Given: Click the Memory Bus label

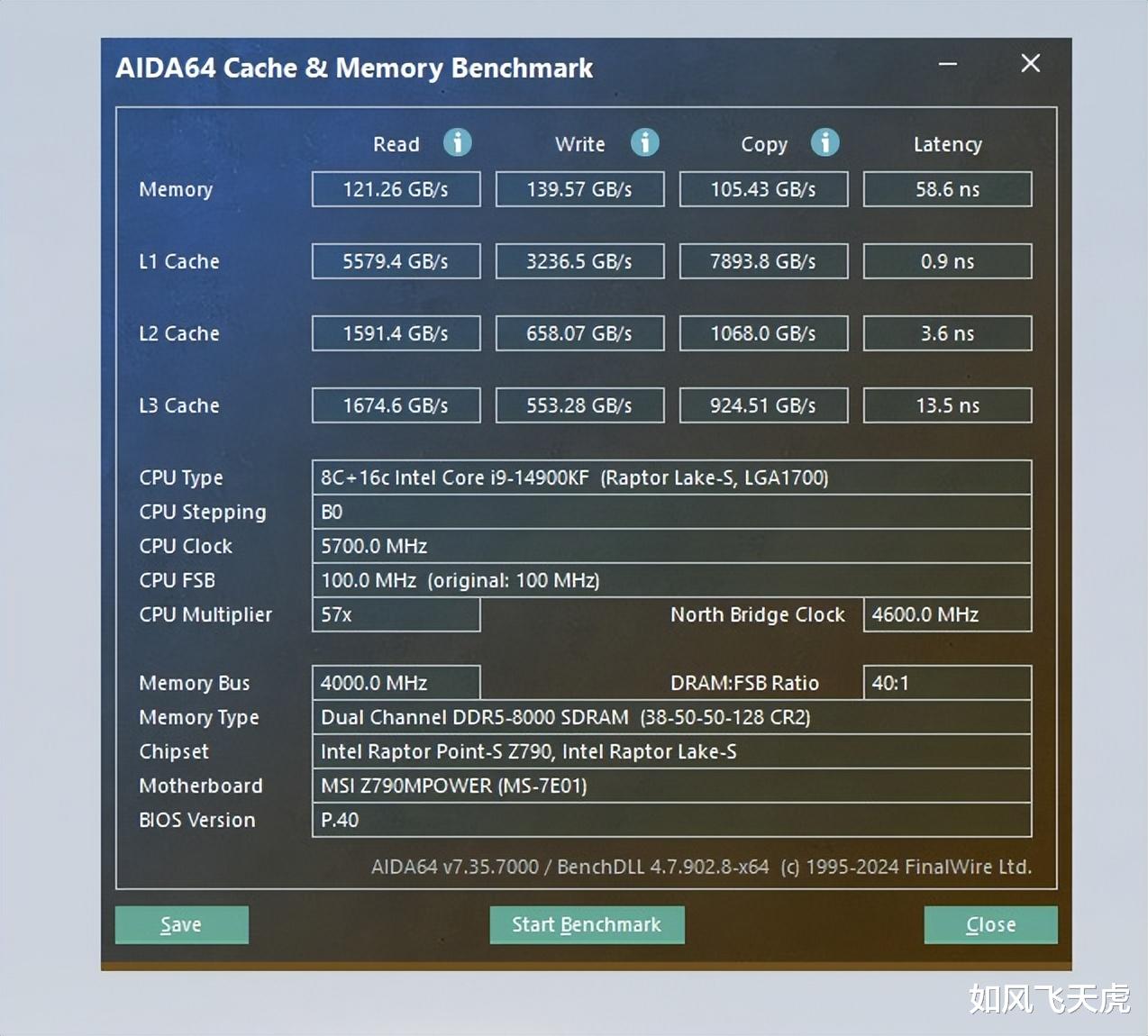Looking at the screenshot, I should [x=195, y=684].
